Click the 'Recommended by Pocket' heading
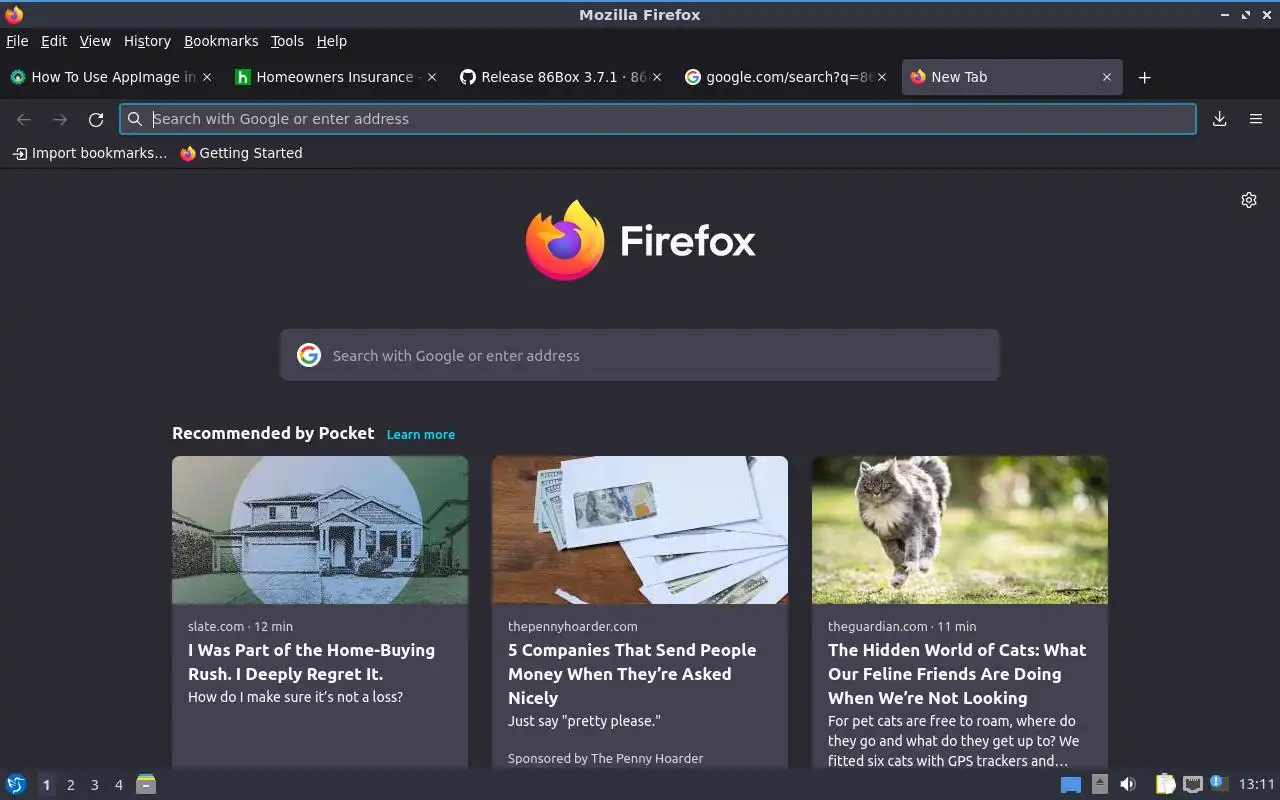Screen dimensions: 1280x800 pyautogui.click(x=273, y=433)
